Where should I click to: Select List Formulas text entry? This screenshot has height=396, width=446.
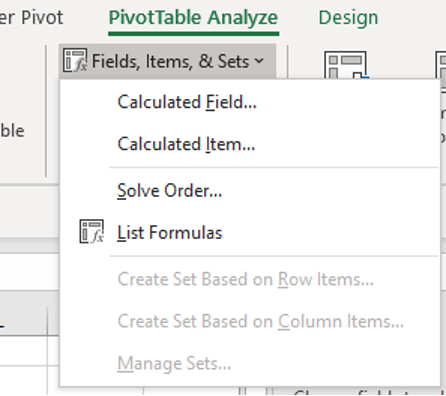point(170,232)
